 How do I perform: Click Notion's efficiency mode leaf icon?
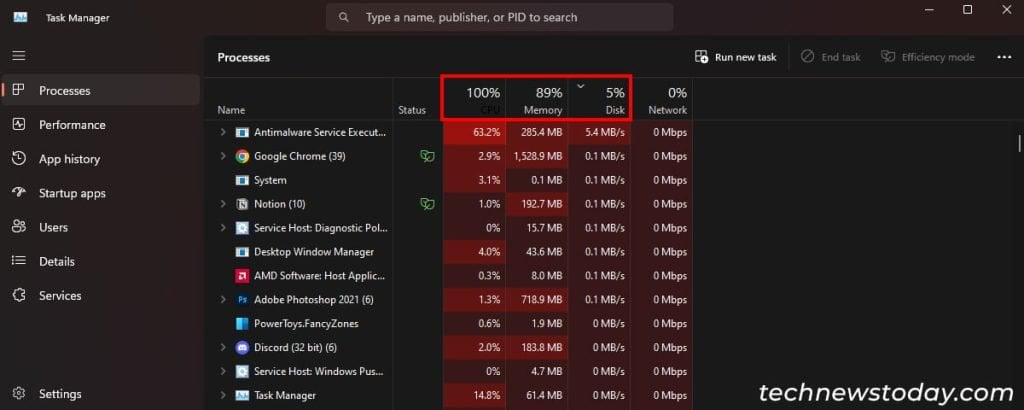click(x=427, y=204)
